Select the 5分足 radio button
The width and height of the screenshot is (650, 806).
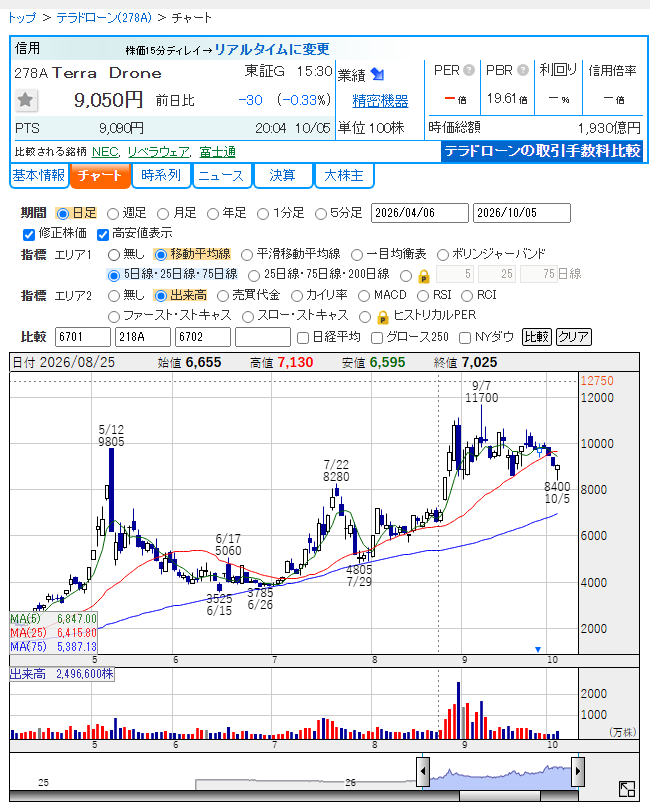tap(321, 213)
